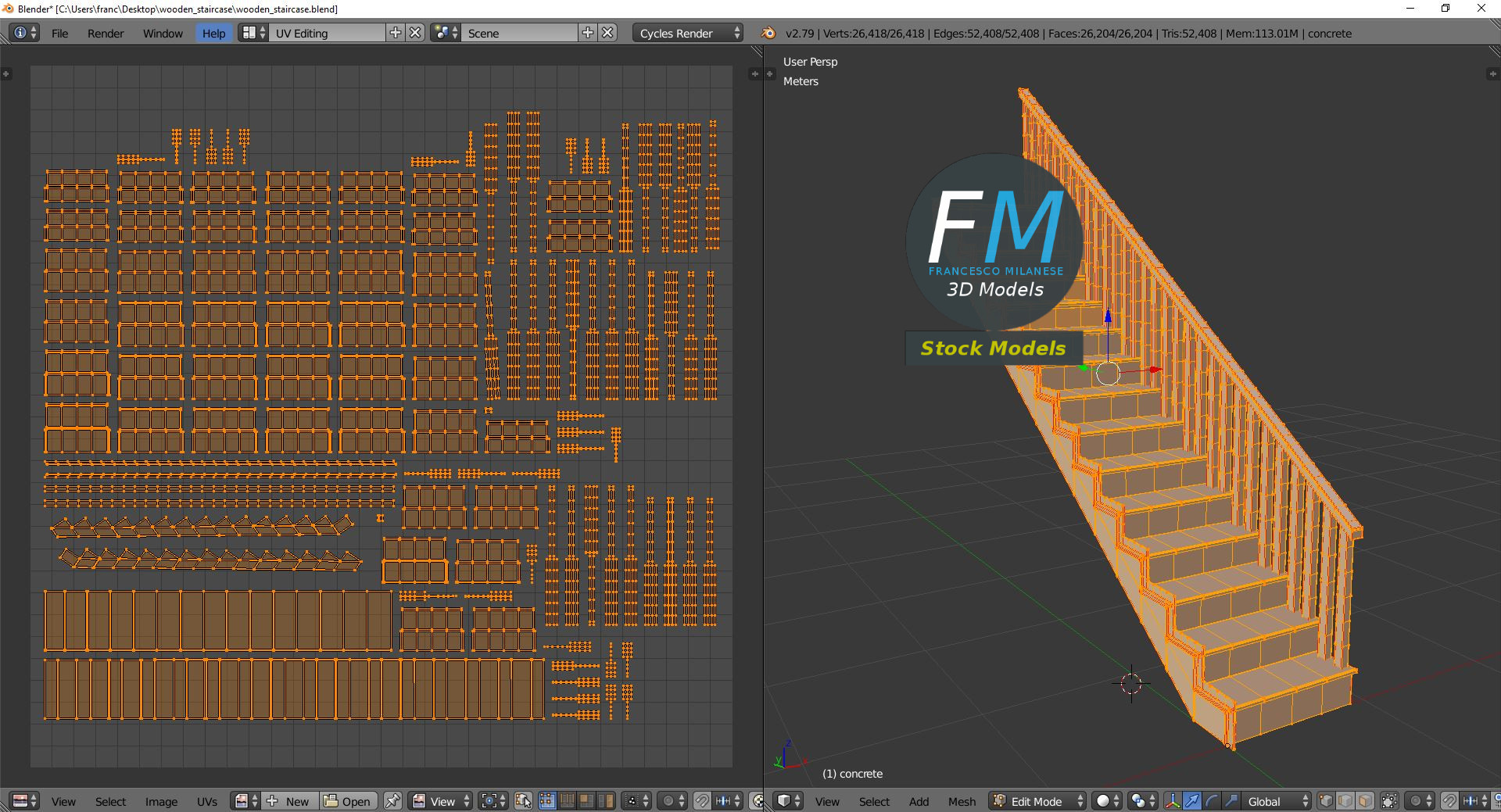
Task: Open proportional editing menu in UV editor
Action: click(672, 801)
